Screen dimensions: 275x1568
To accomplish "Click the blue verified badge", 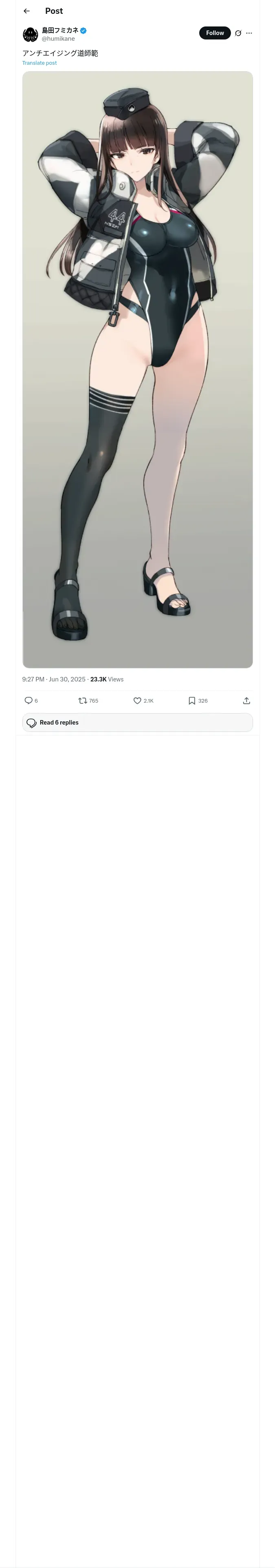I will [x=84, y=31].
